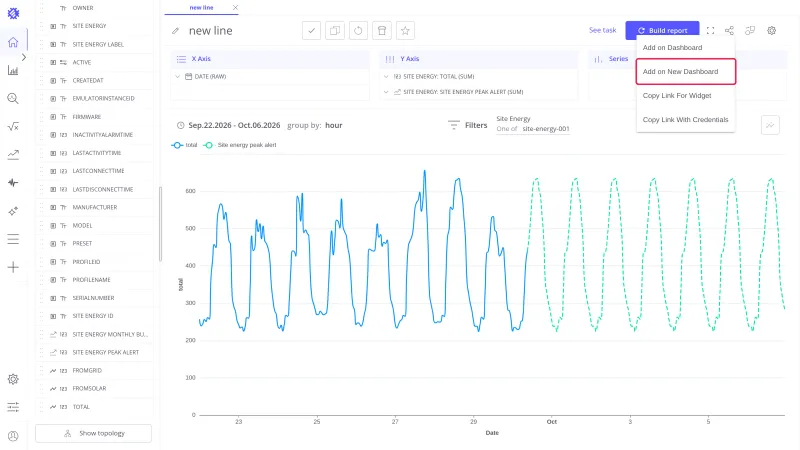Click the pencil rename icon beside title
The image size is (800, 450).
point(176,31)
